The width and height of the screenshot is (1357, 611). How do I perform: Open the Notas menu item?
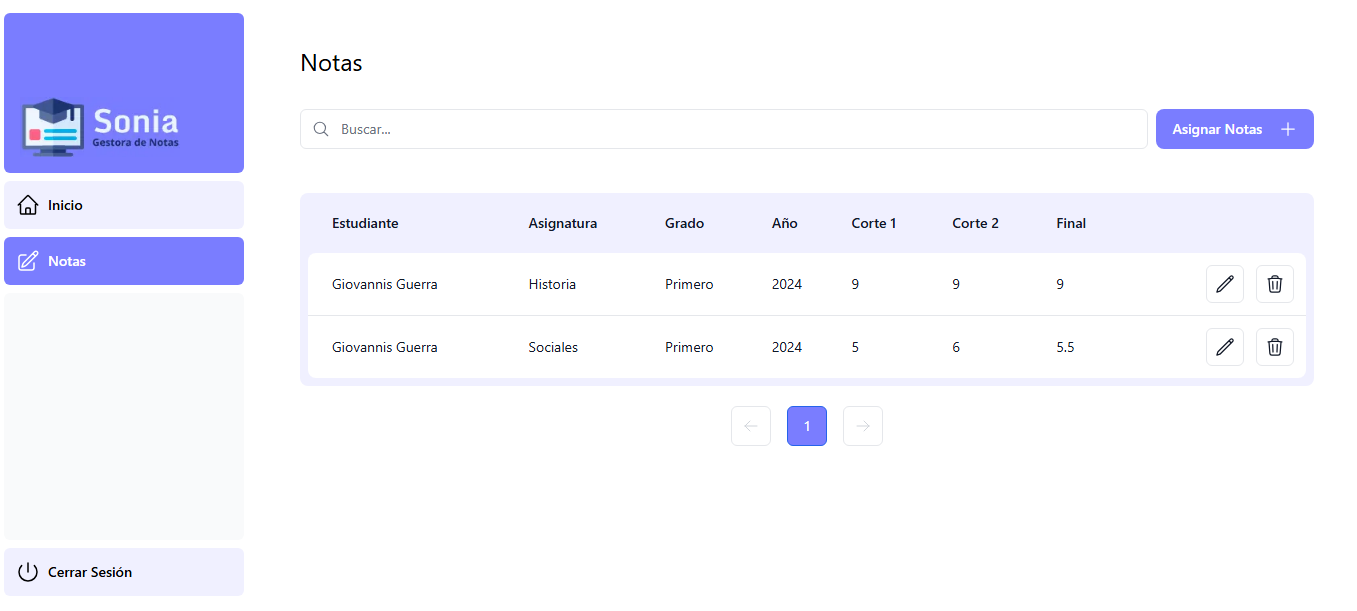(x=124, y=261)
